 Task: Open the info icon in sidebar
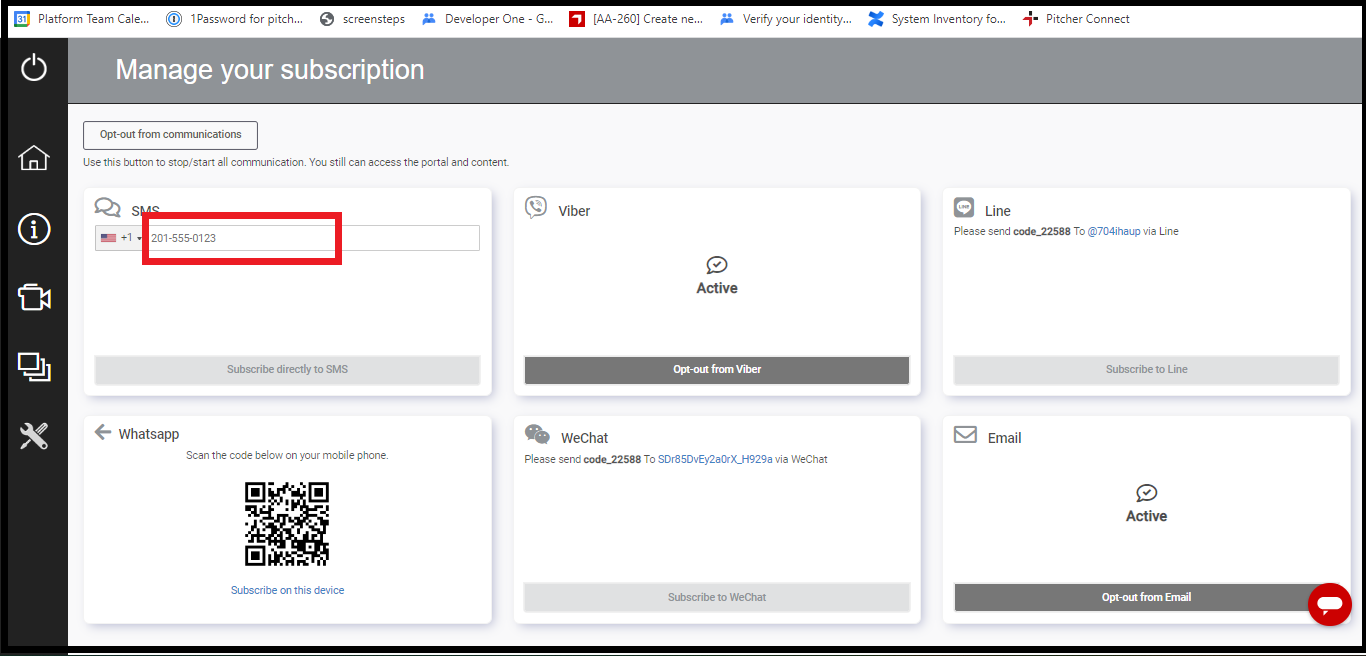pyautogui.click(x=34, y=229)
